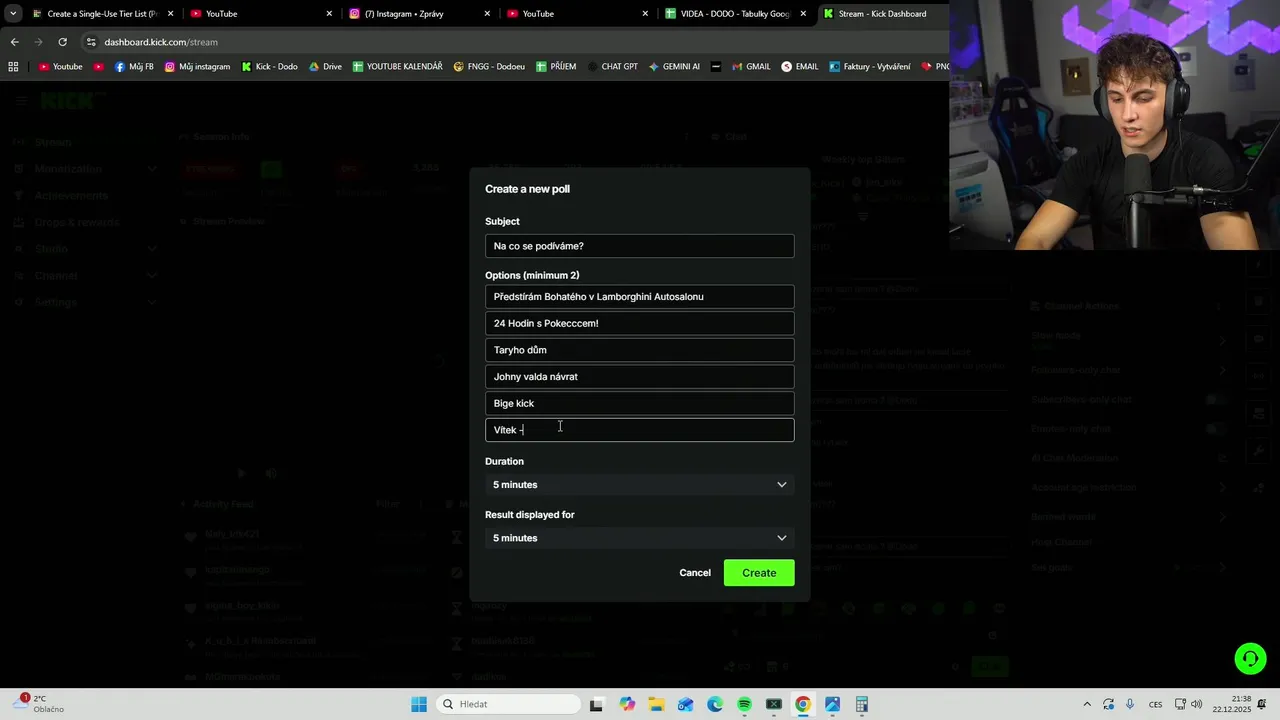Launch Copilot from the taskbar

pyautogui.click(x=627, y=704)
